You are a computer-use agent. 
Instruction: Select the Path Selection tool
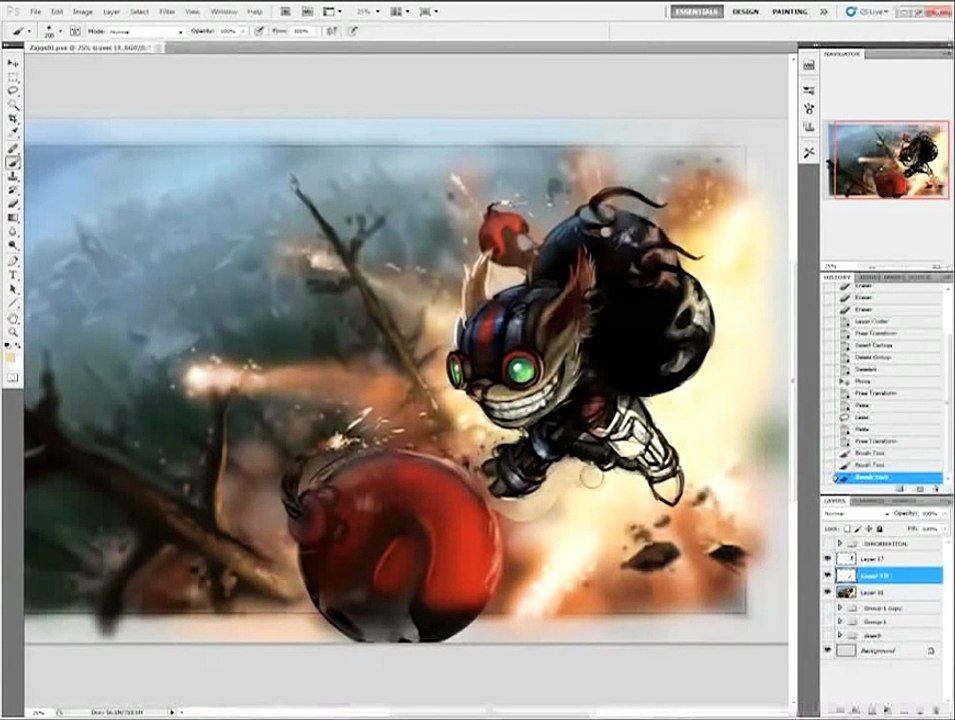tap(13, 289)
